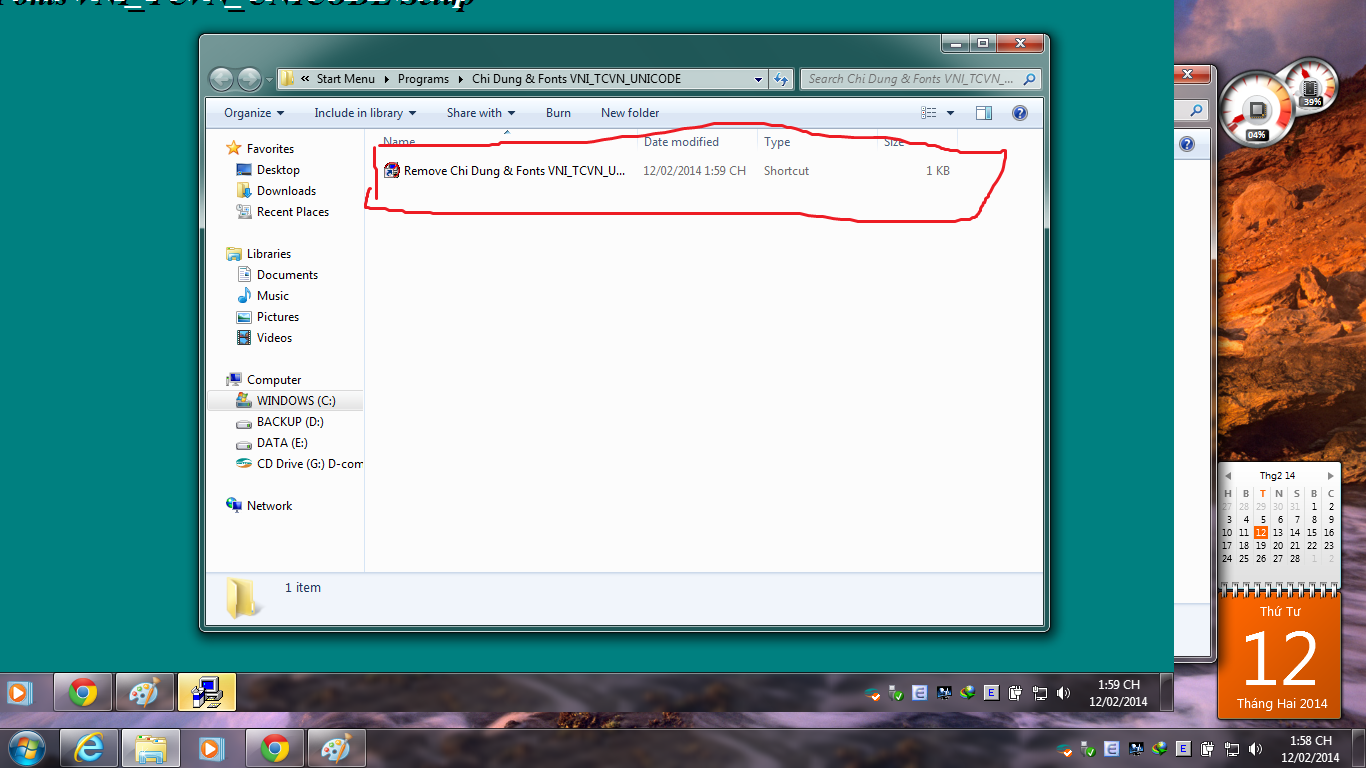Image resolution: width=1366 pixels, height=768 pixels.
Task: Click the change your view icon
Action: pos(929,113)
